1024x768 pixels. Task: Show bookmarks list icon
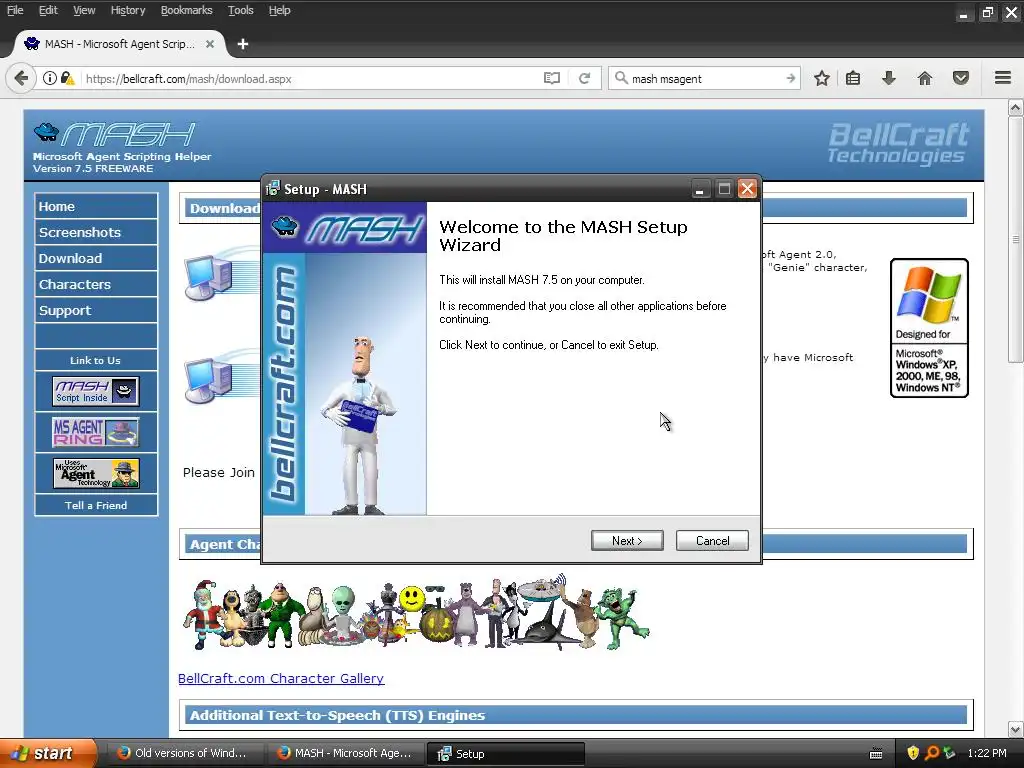point(853,78)
